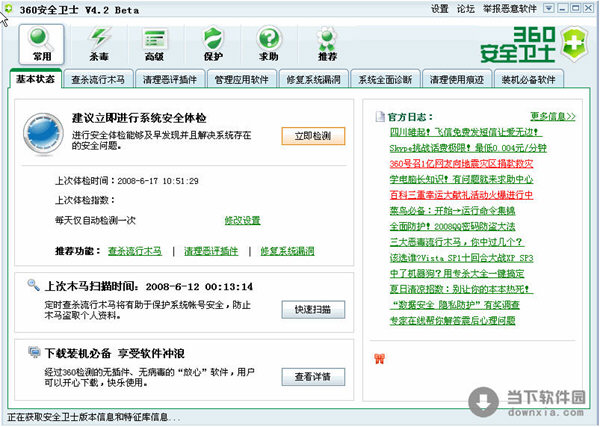Open the 求助 help icon
600x427 pixels.
[x=269, y=44]
